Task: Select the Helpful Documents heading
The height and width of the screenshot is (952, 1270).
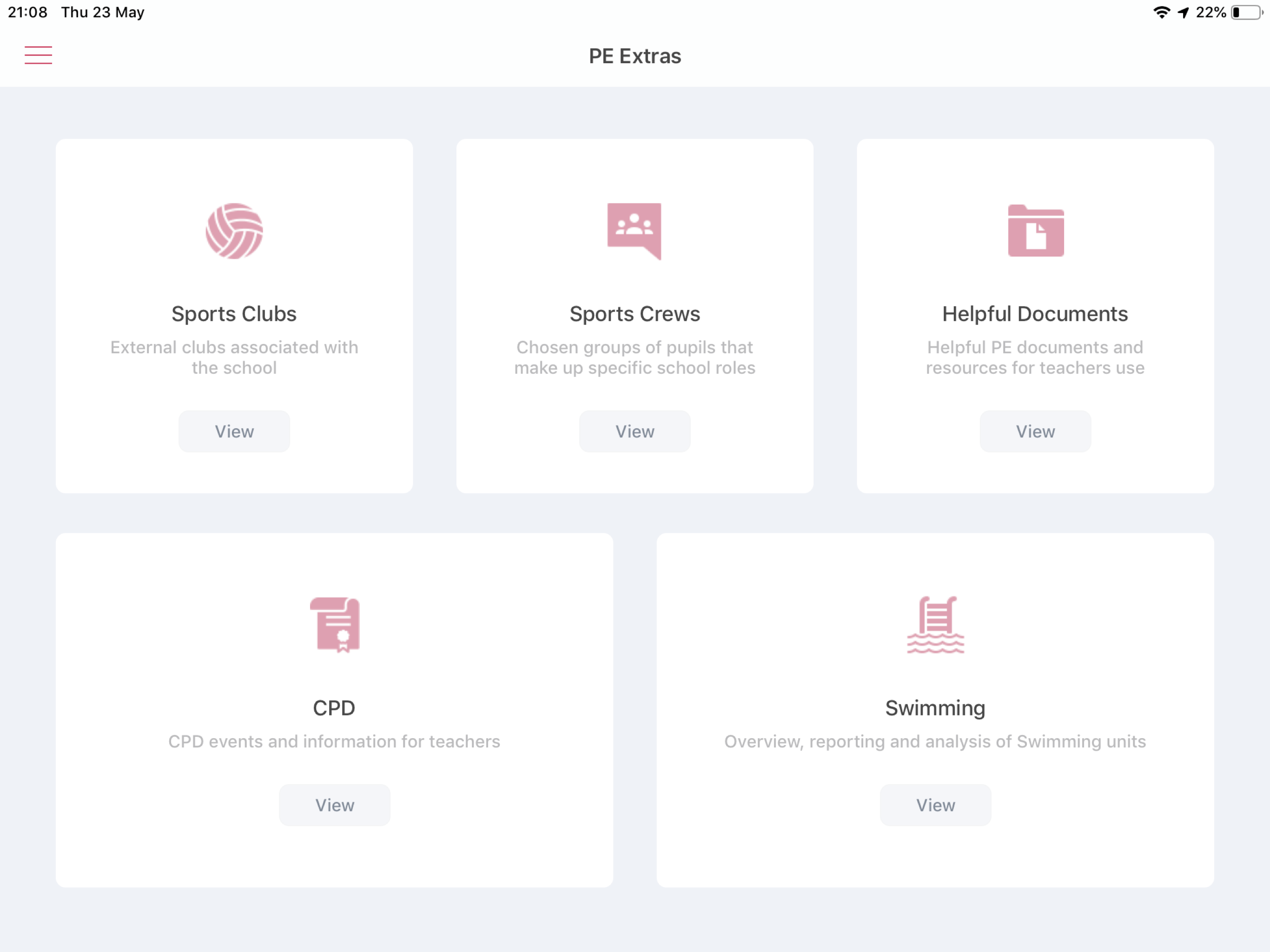Action: tap(1035, 314)
